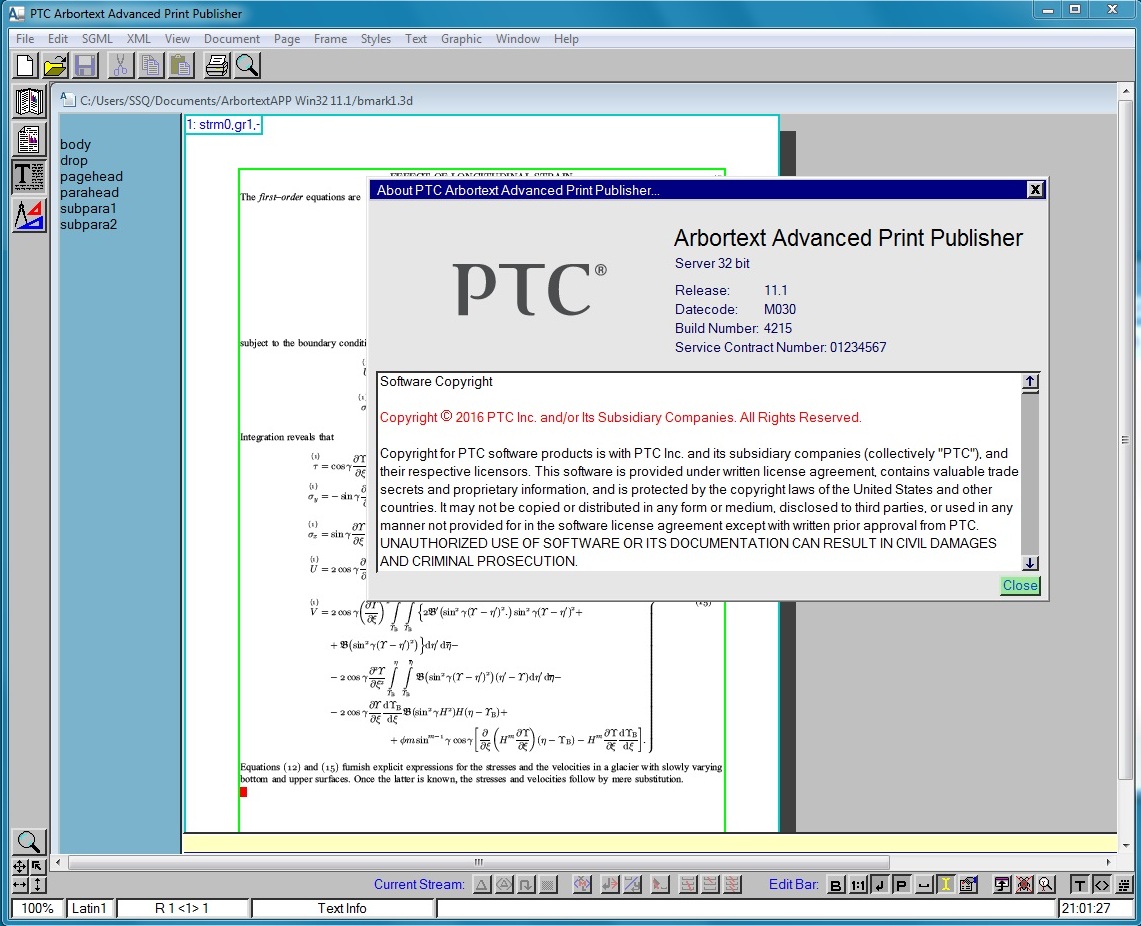The image size is (1141, 926).
Task: Open the SGML menu
Action: tap(97, 39)
